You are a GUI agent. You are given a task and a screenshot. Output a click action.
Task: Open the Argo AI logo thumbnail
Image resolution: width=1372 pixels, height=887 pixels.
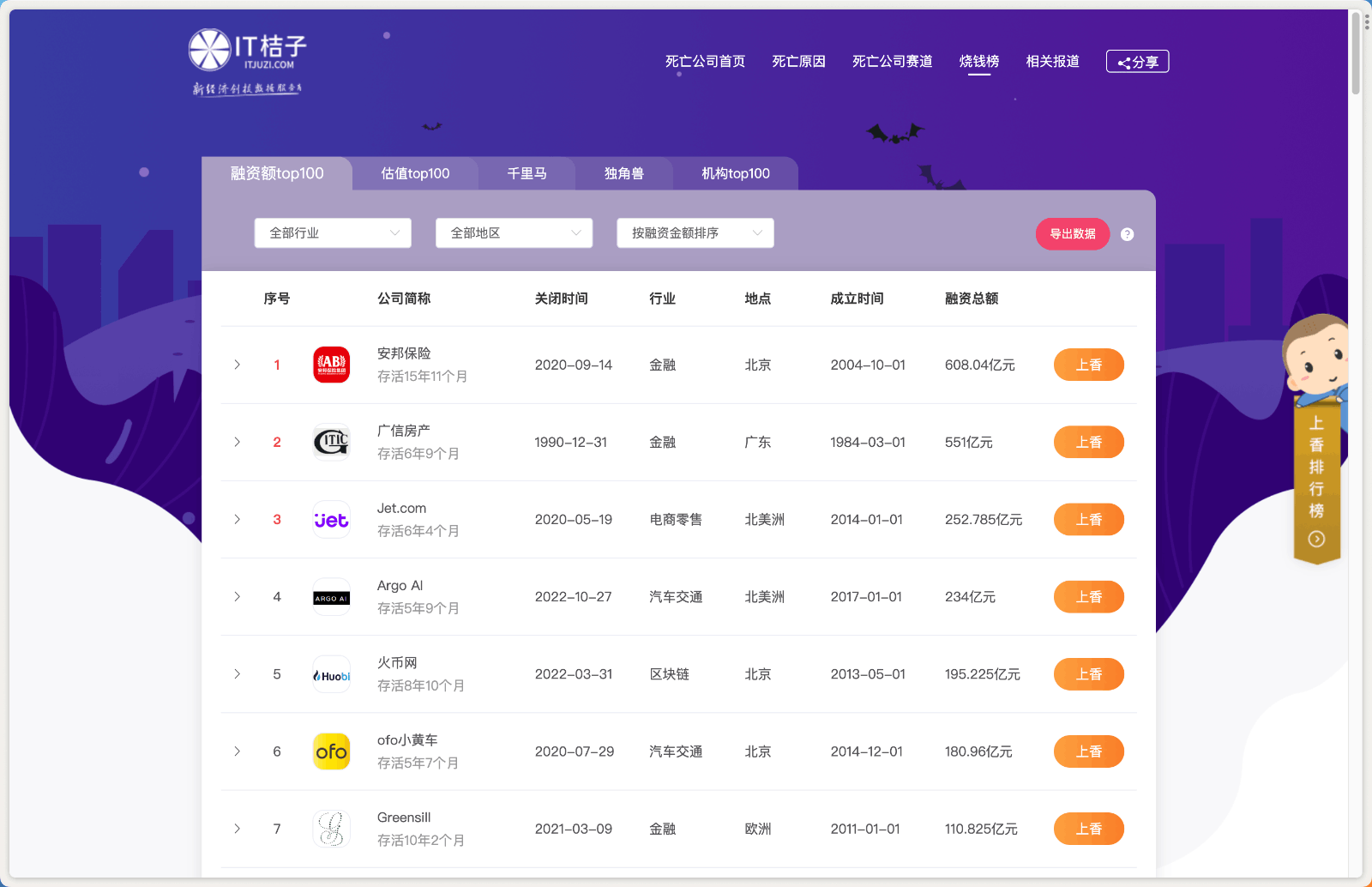[x=331, y=597]
